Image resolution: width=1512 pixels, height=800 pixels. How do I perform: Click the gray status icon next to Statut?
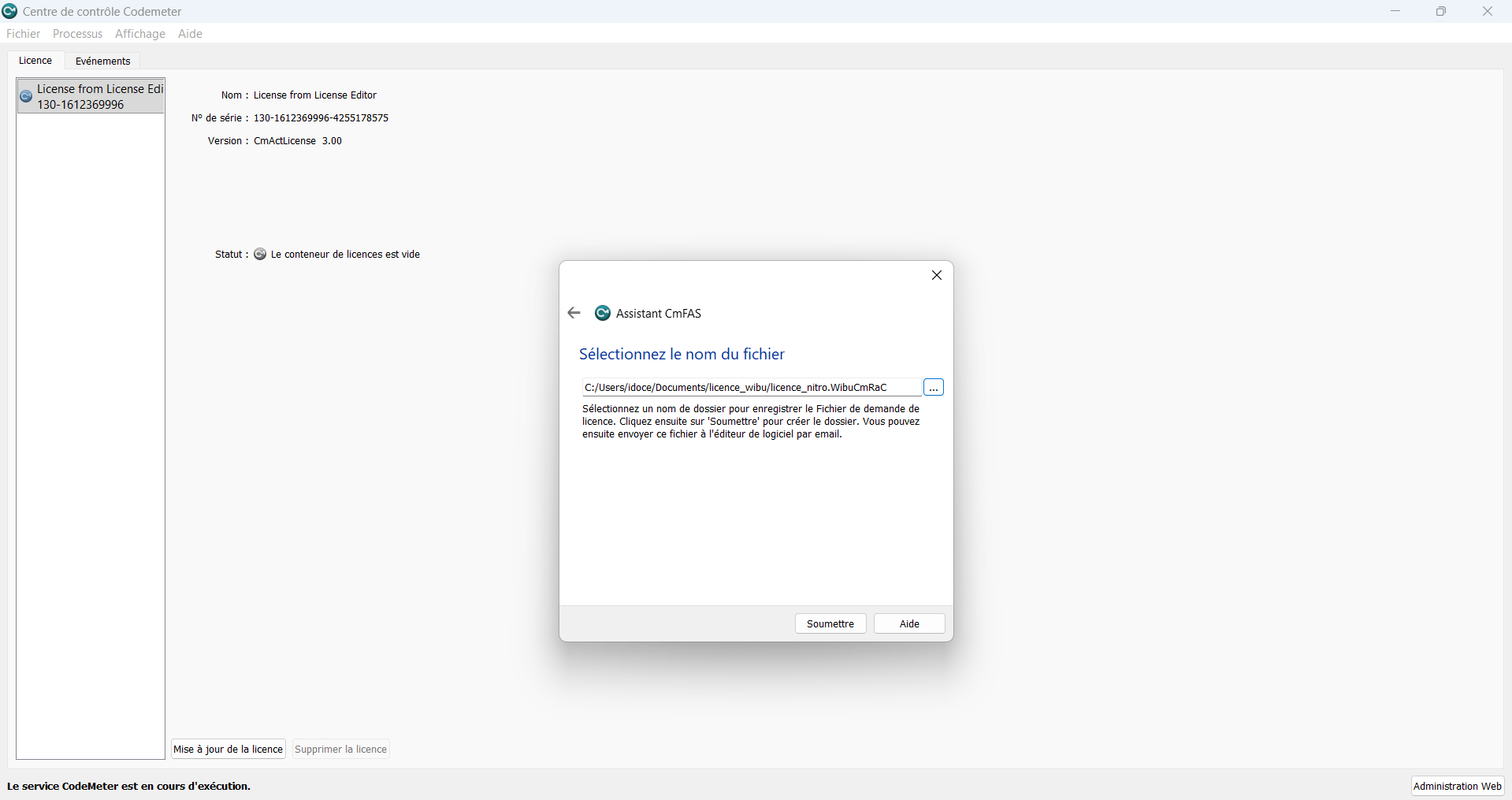[260, 254]
